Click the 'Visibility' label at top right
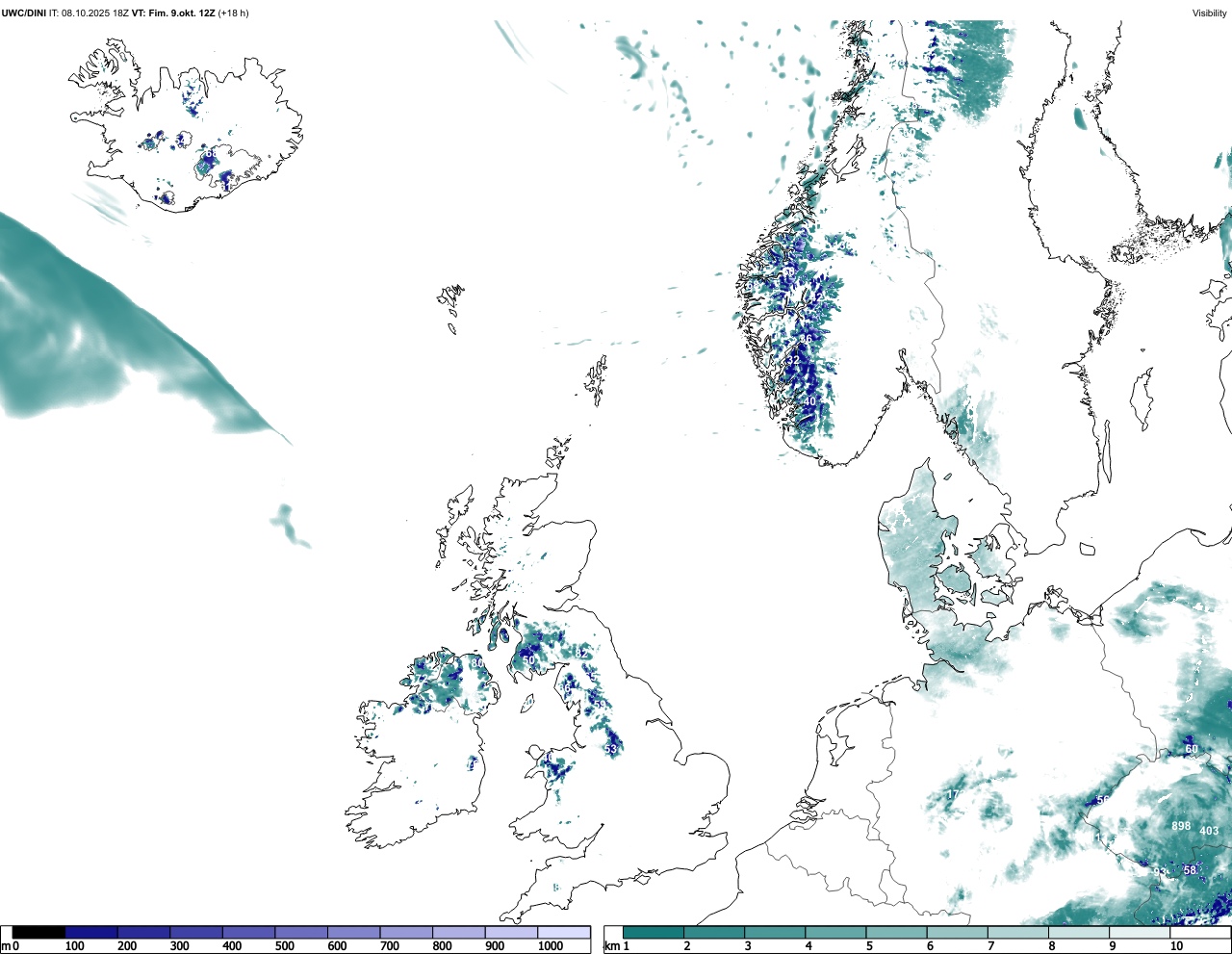This screenshot has width=1232, height=954. tap(1210, 13)
